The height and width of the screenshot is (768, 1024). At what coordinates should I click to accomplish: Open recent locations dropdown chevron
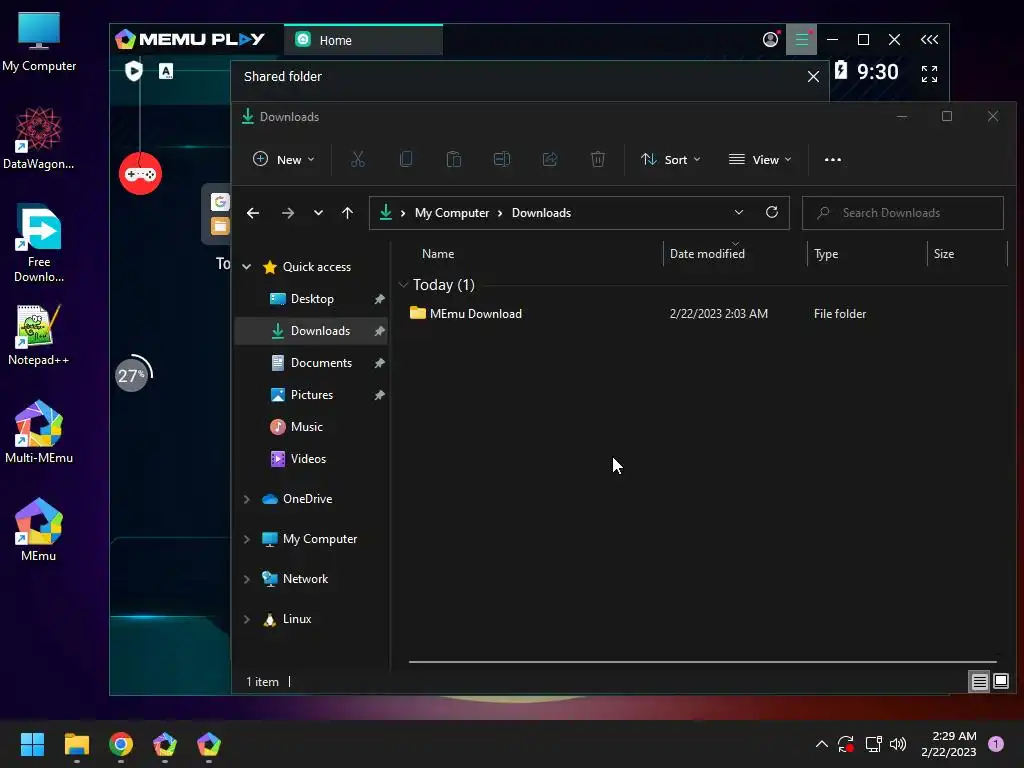(318, 213)
